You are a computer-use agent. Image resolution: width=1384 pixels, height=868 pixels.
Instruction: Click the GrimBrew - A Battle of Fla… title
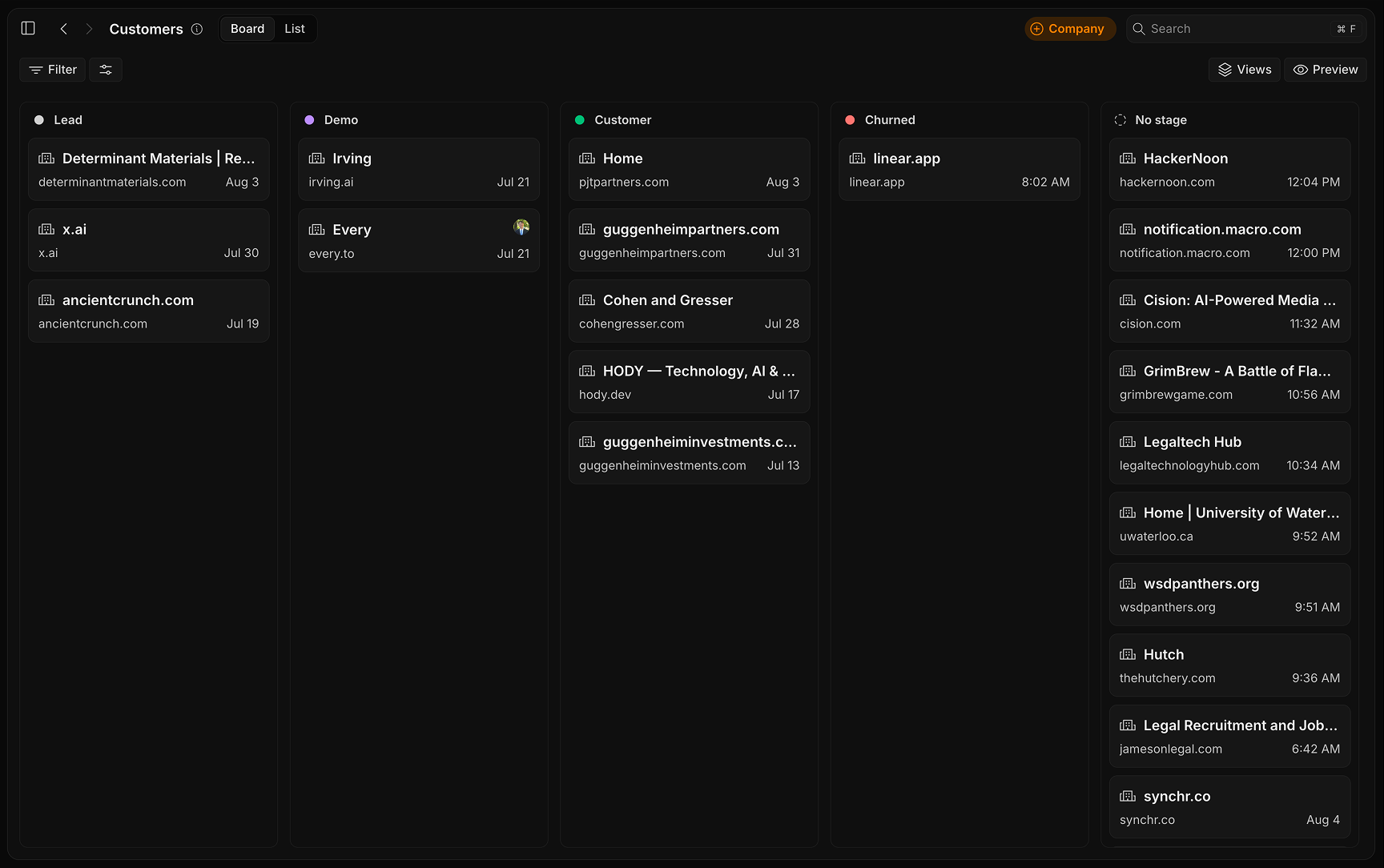[1237, 371]
